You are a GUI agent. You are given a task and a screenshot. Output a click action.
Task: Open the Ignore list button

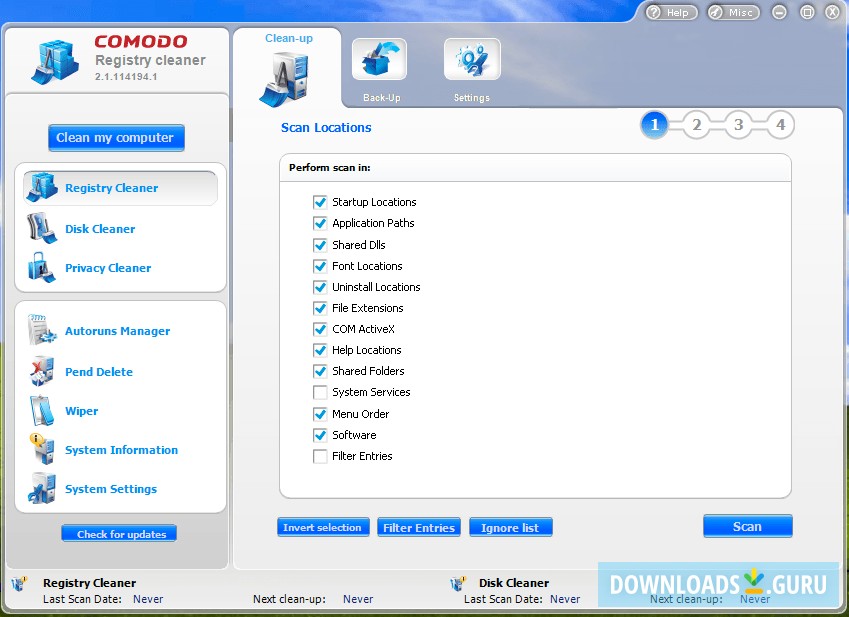click(511, 527)
